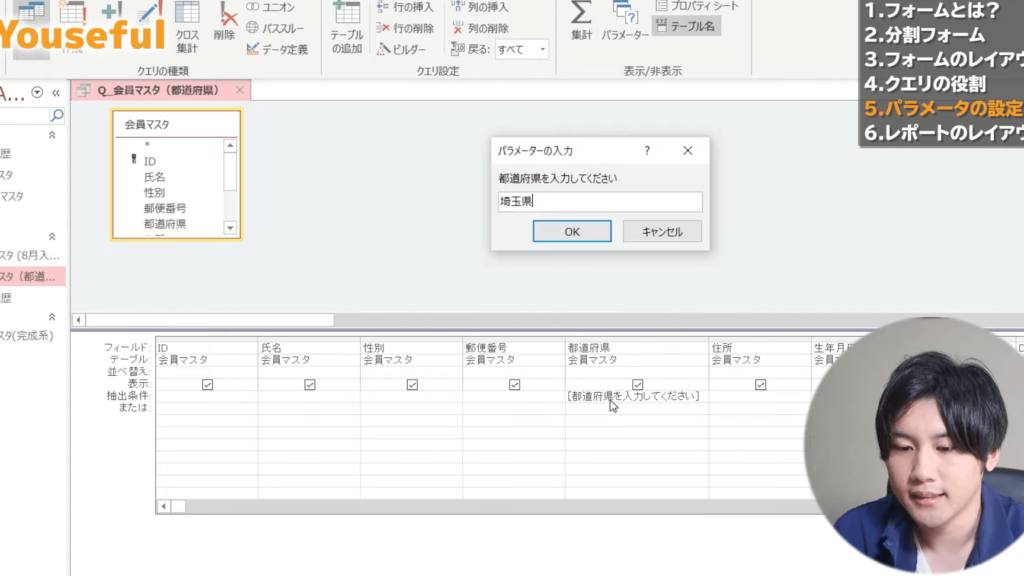Select the Q_会員マスタ（都道府県） query tab
This screenshot has width=1024, height=576.
click(159, 90)
